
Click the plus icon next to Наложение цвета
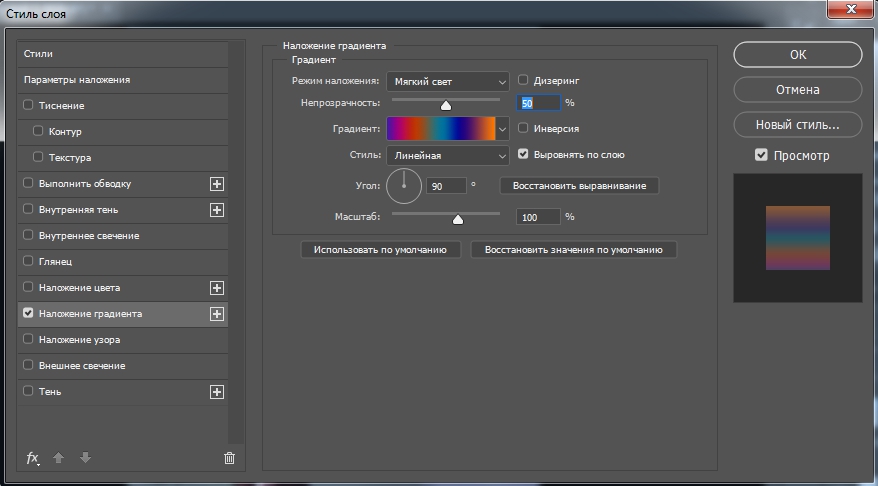pos(216,288)
